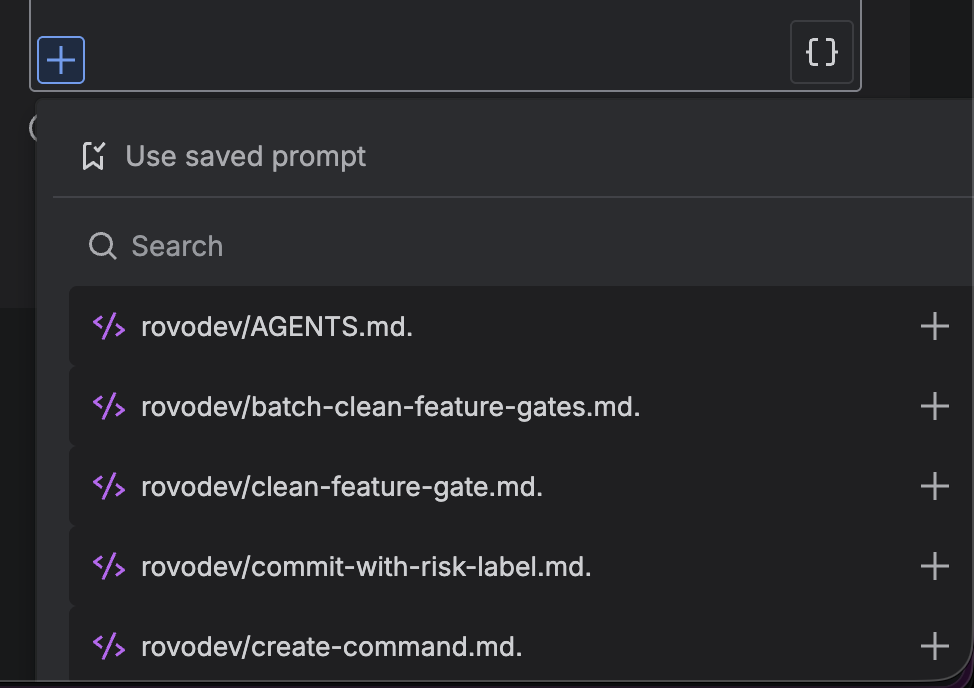Focus the Search input field
Viewport: 974px width, 688px height.
pos(500,246)
